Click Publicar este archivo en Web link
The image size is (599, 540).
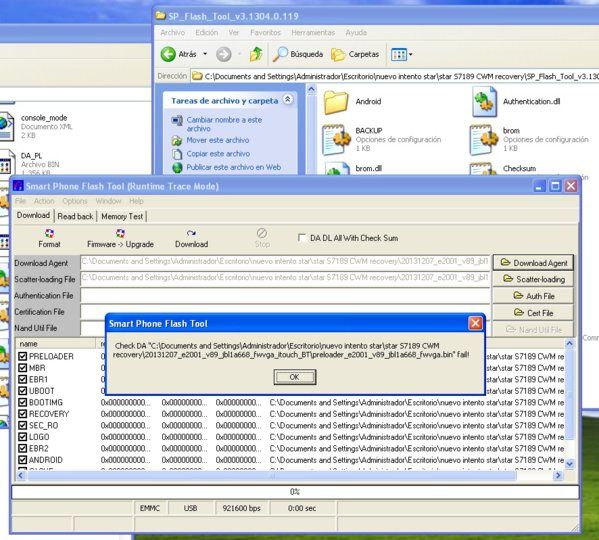click(x=233, y=167)
